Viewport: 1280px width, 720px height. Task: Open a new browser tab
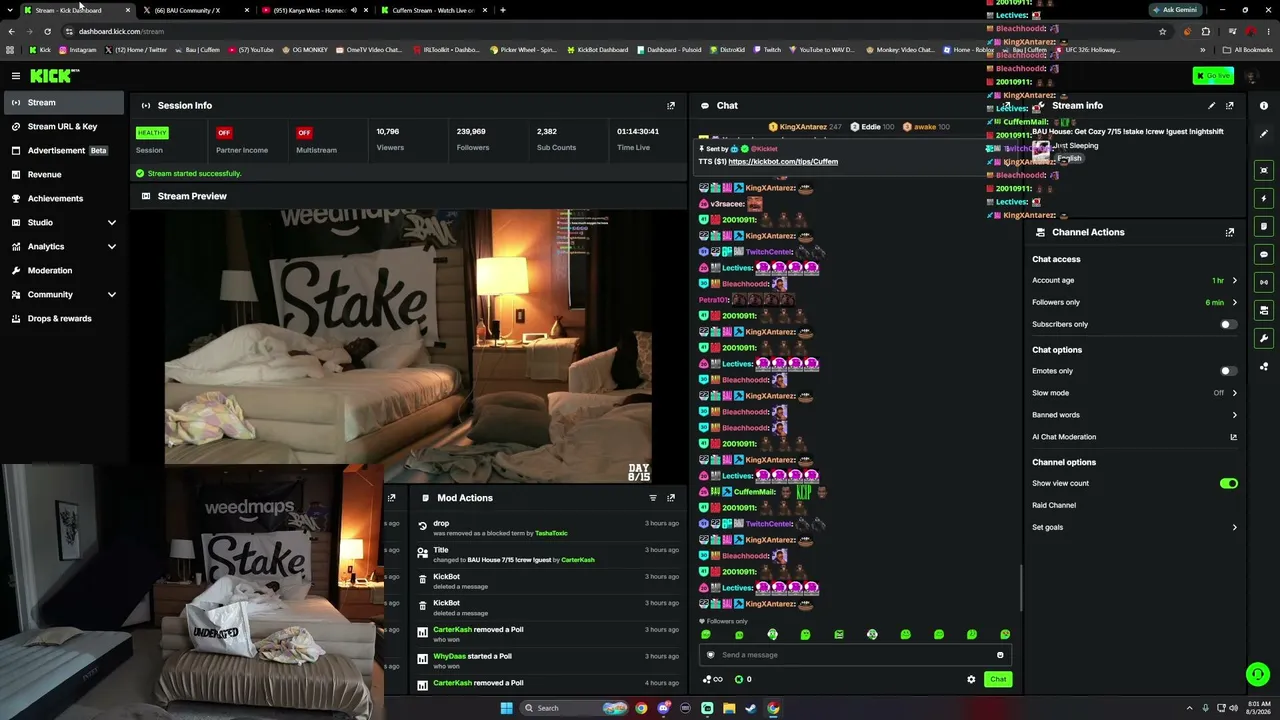tap(503, 10)
